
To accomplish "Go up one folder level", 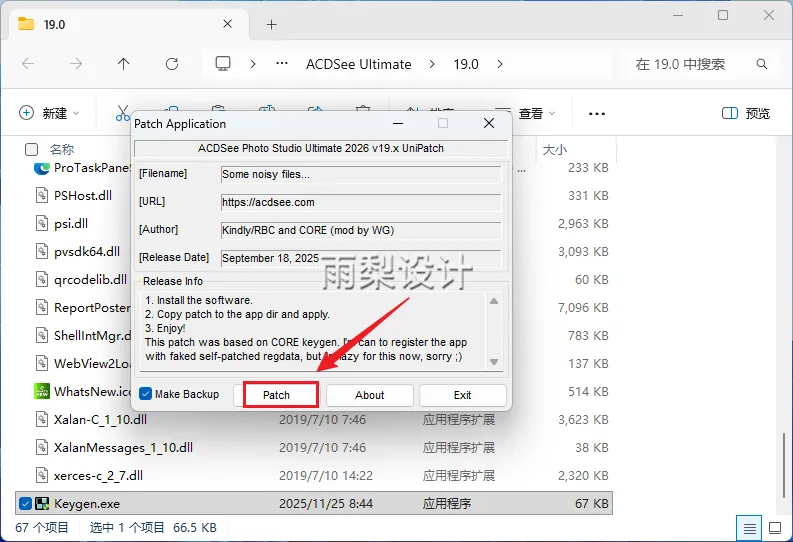I will (123, 64).
